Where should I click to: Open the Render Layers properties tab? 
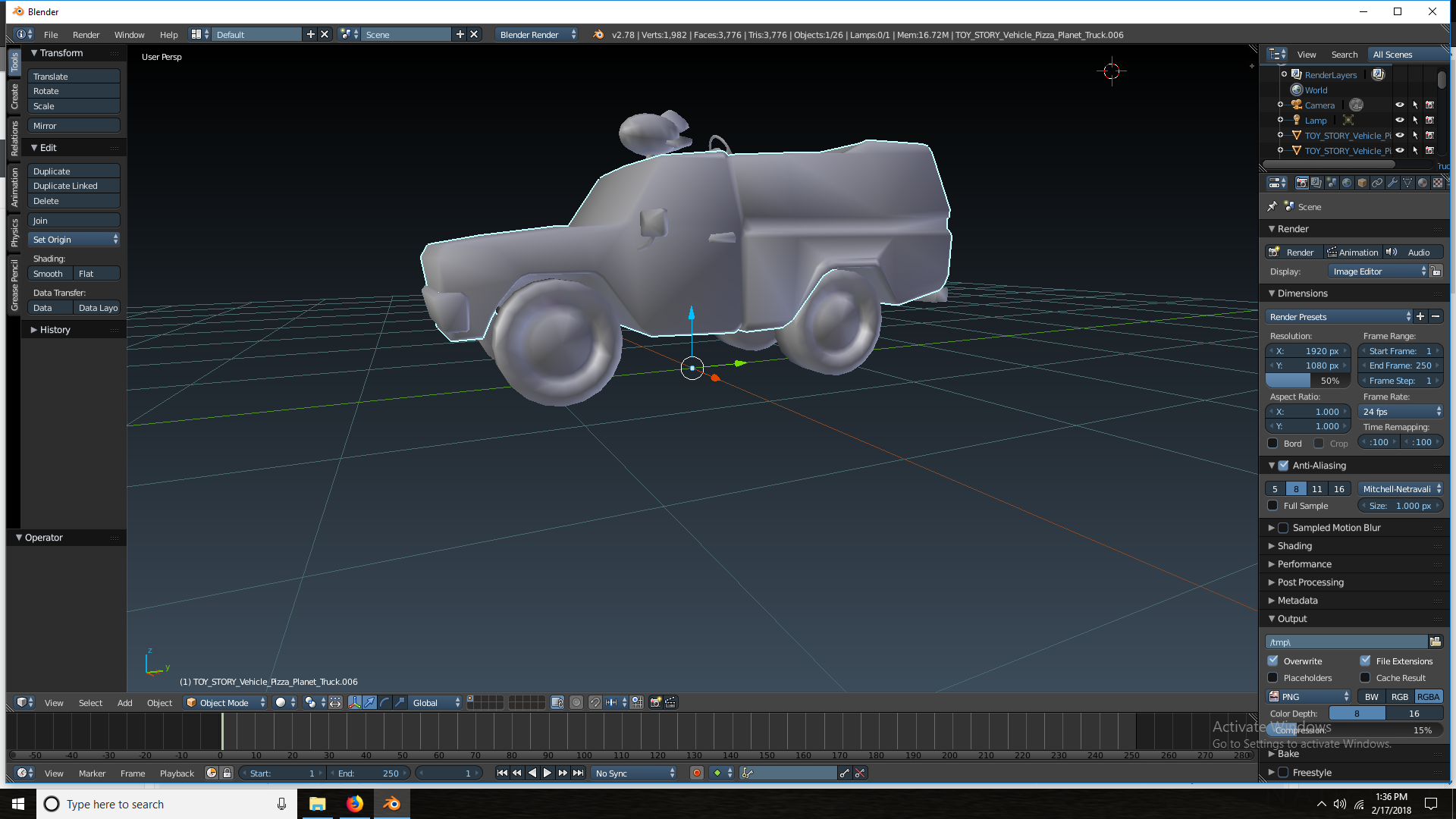coord(1316,183)
